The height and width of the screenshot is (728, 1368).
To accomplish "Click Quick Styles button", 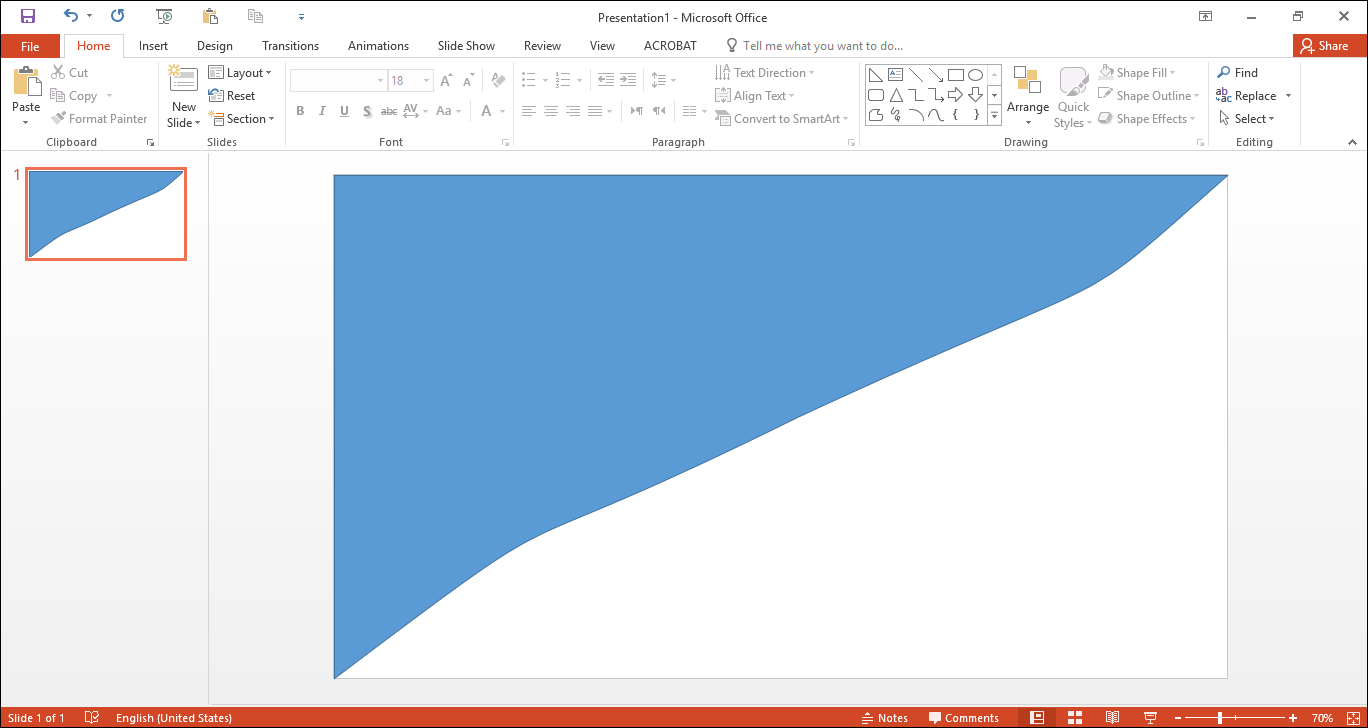I will 1073,97.
